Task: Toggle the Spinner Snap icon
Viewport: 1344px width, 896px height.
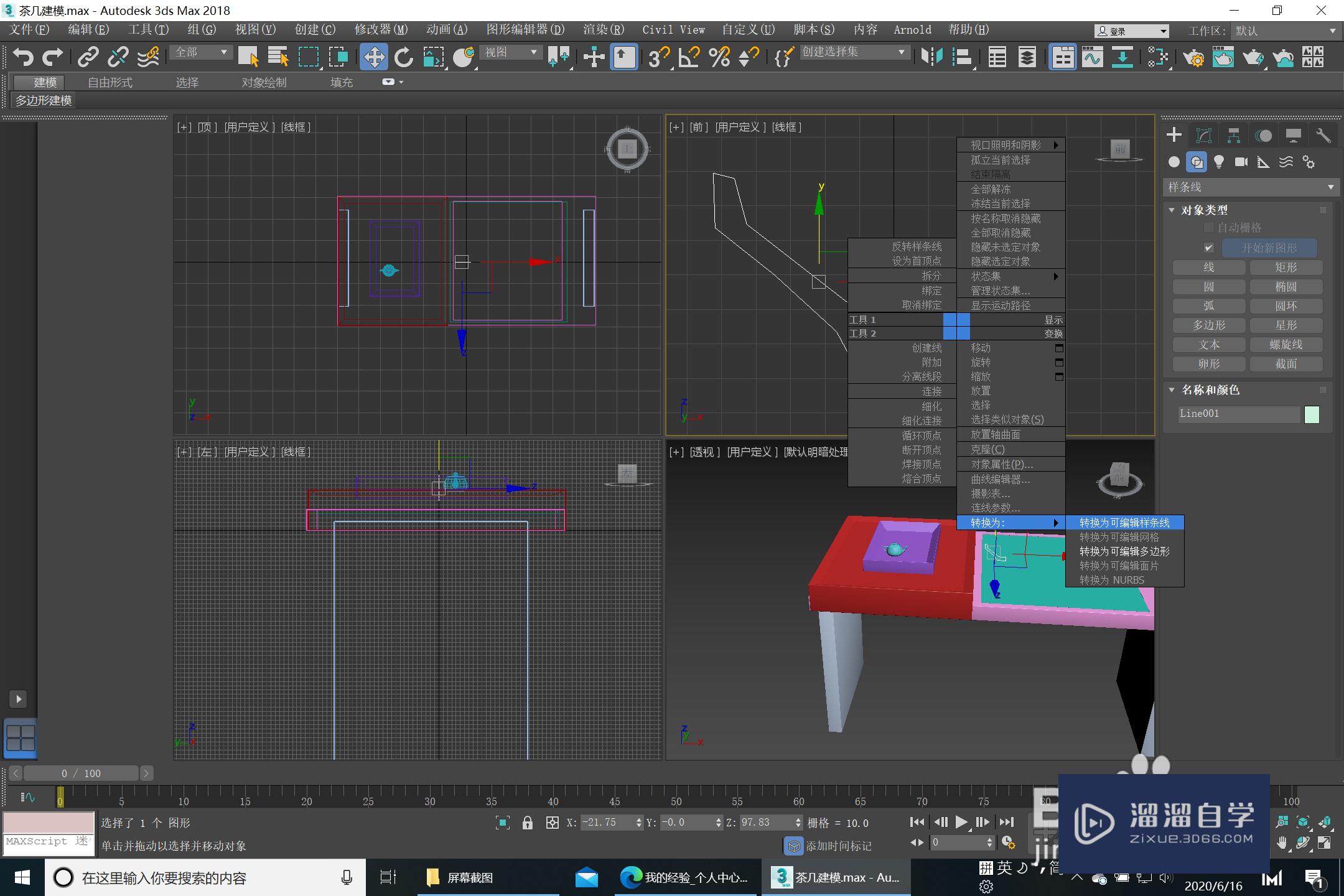Action: 749,57
